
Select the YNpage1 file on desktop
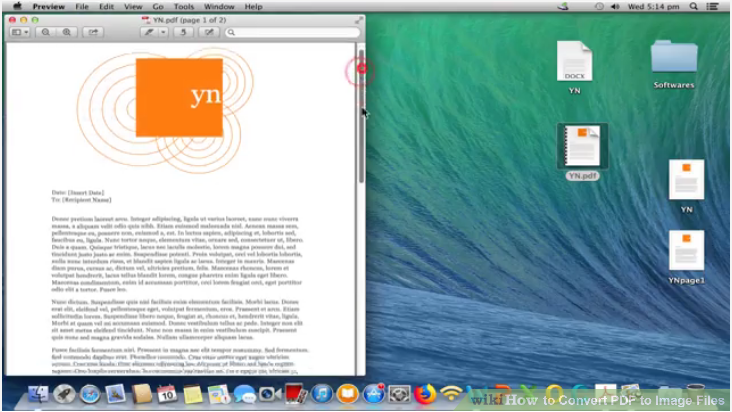coord(686,255)
